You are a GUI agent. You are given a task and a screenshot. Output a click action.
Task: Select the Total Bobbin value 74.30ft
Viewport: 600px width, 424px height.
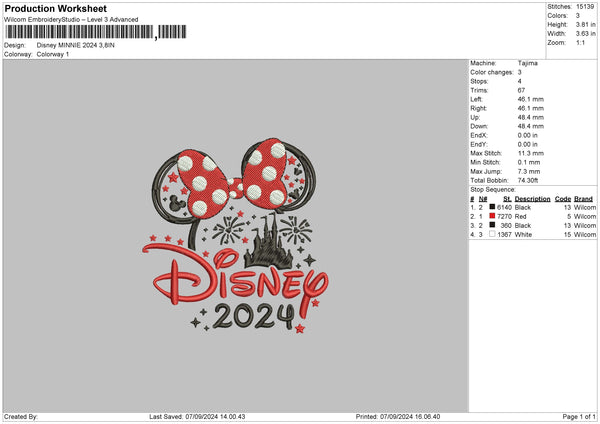pos(528,180)
